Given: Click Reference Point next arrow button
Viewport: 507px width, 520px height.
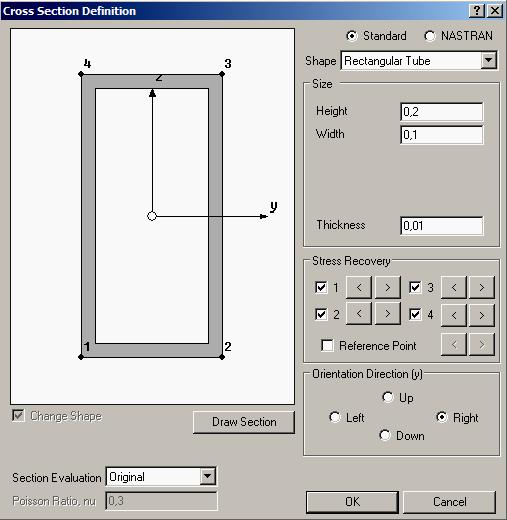Looking at the screenshot, I should coord(482,344).
